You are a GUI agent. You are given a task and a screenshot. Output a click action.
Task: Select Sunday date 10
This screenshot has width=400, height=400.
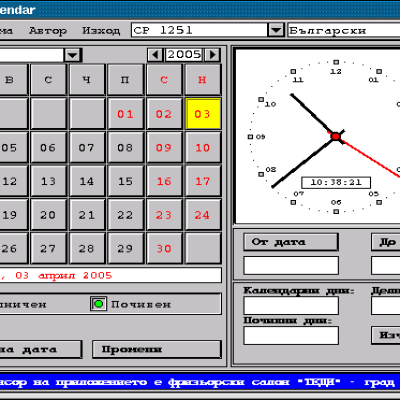(203, 147)
